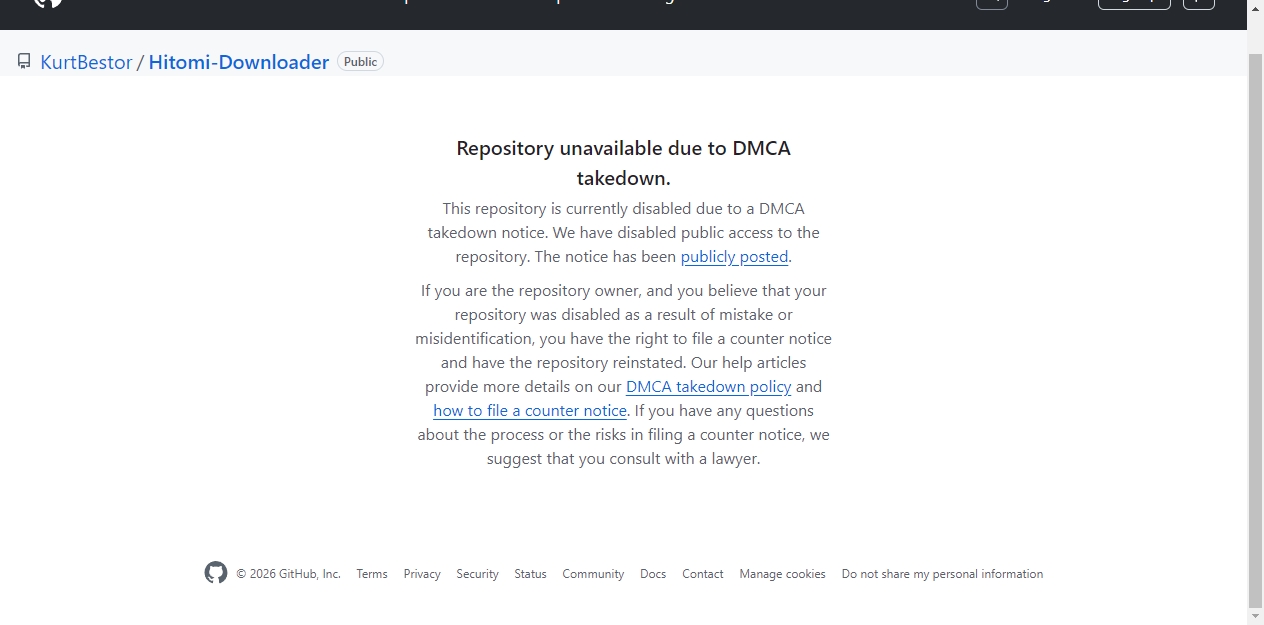Click the Public badge label
The width and height of the screenshot is (1264, 625).
click(360, 62)
